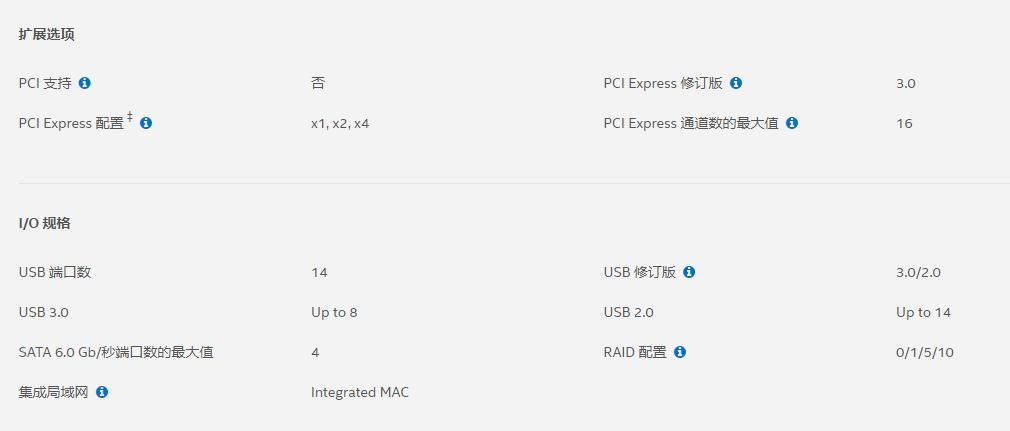Open the USB 修订版 info icon

coord(690,272)
